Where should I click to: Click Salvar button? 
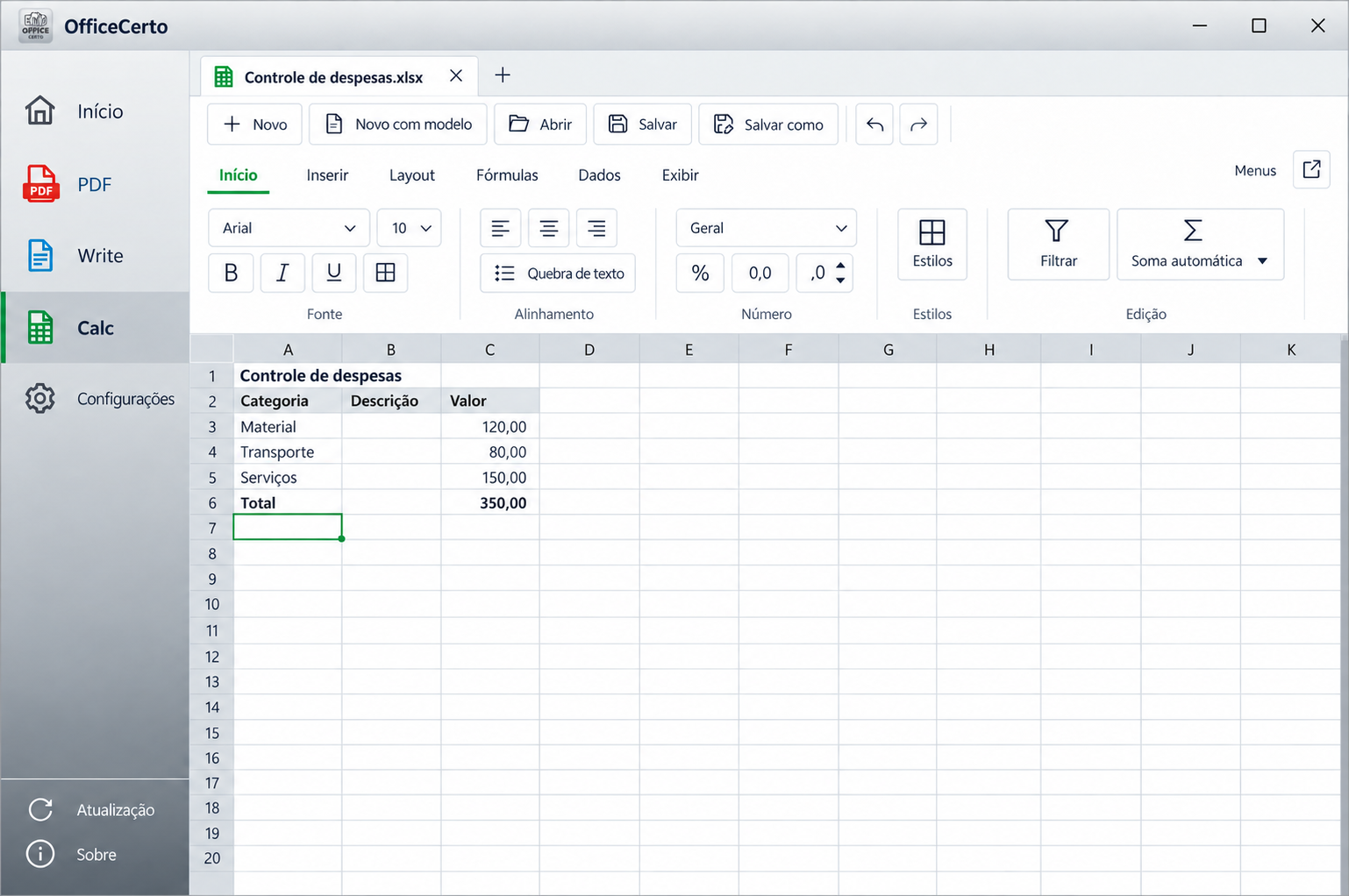[643, 124]
